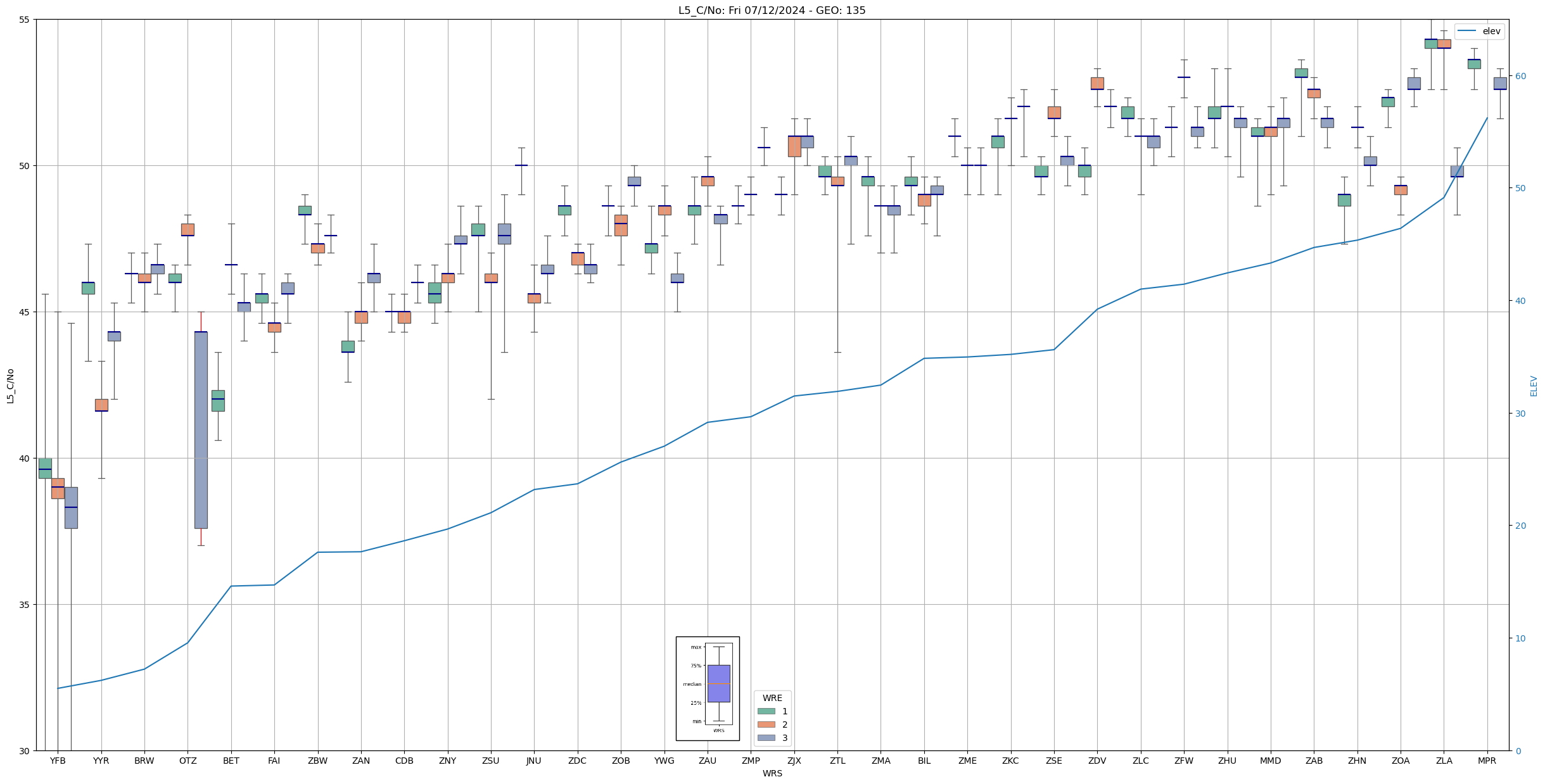1545x784 pixels.
Task: Click the WRE legend title
Action: point(772,698)
